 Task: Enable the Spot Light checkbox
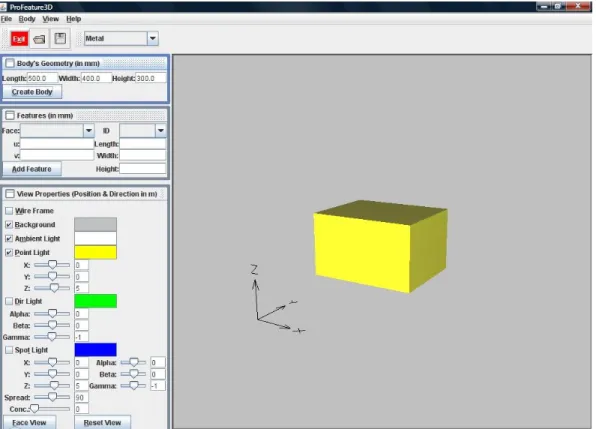click(x=9, y=350)
